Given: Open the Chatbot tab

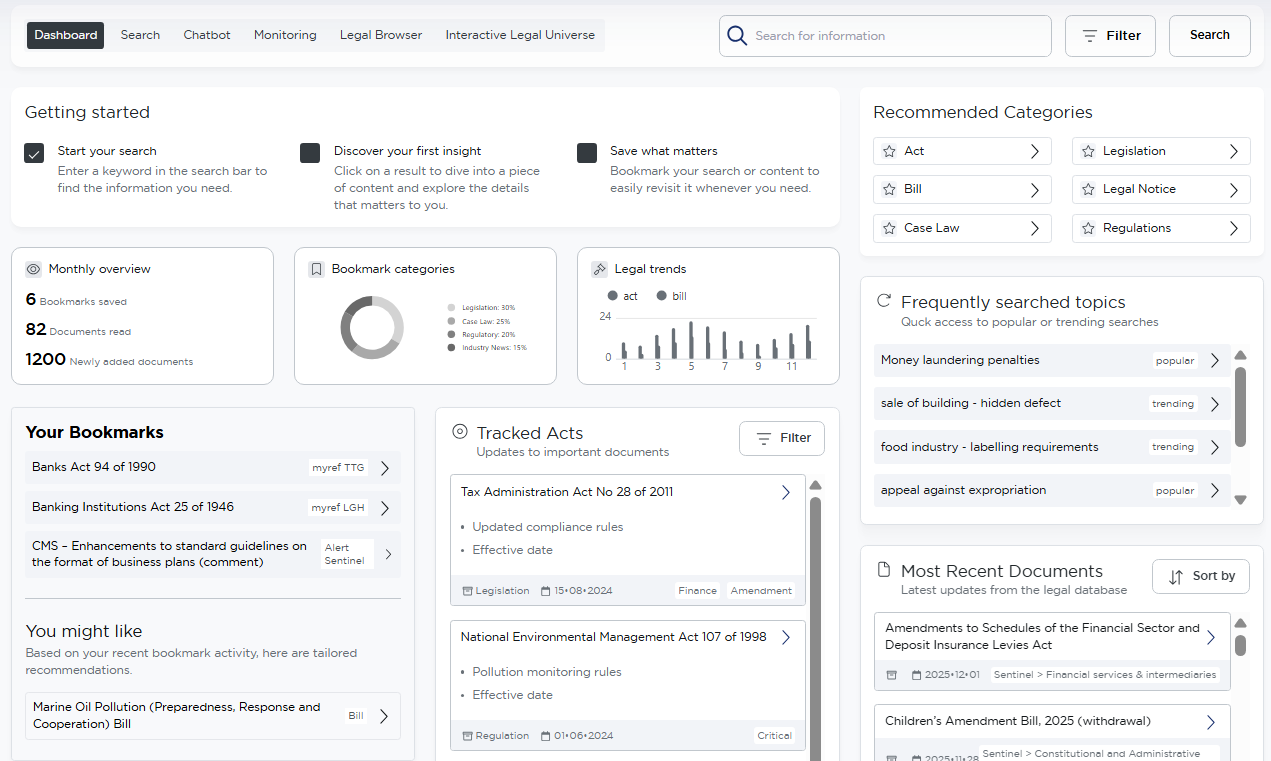Looking at the screenshot, I should click(207, 35).
